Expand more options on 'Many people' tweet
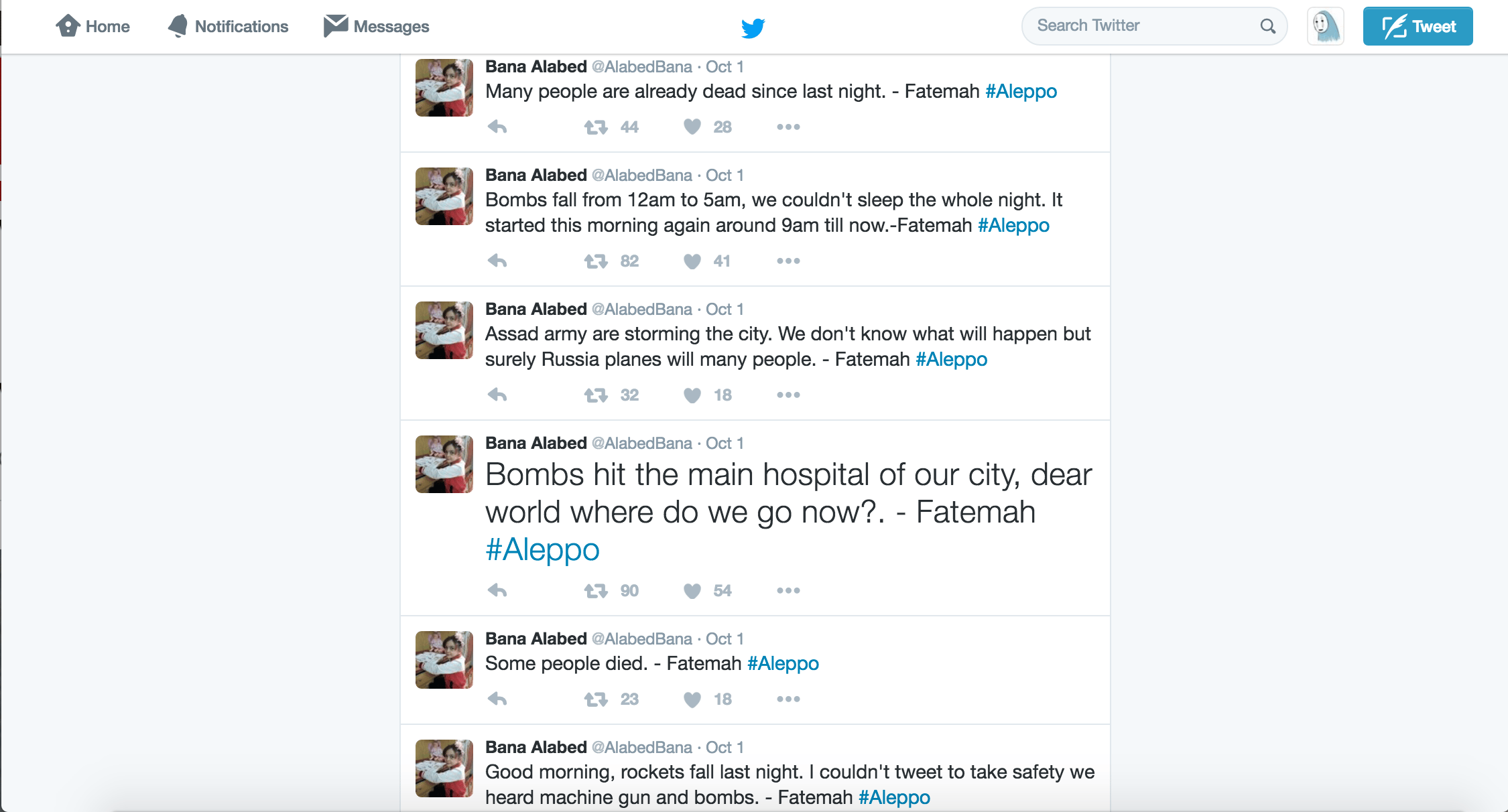Viewport: 1508px width, 812px height. (788, 127)
